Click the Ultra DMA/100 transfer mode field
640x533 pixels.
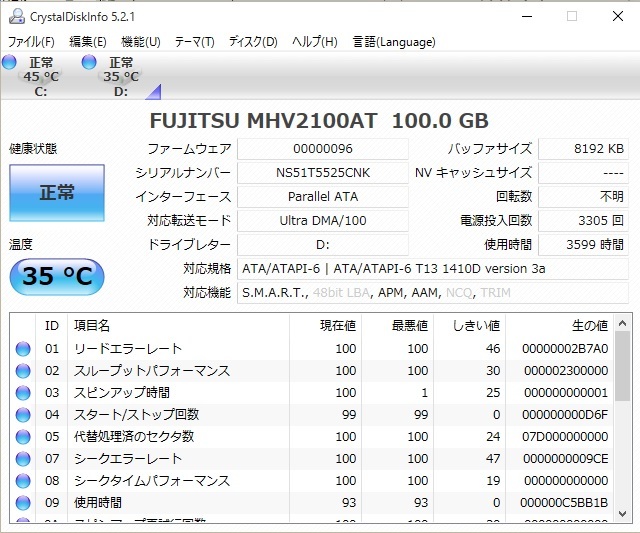[322, 221]
